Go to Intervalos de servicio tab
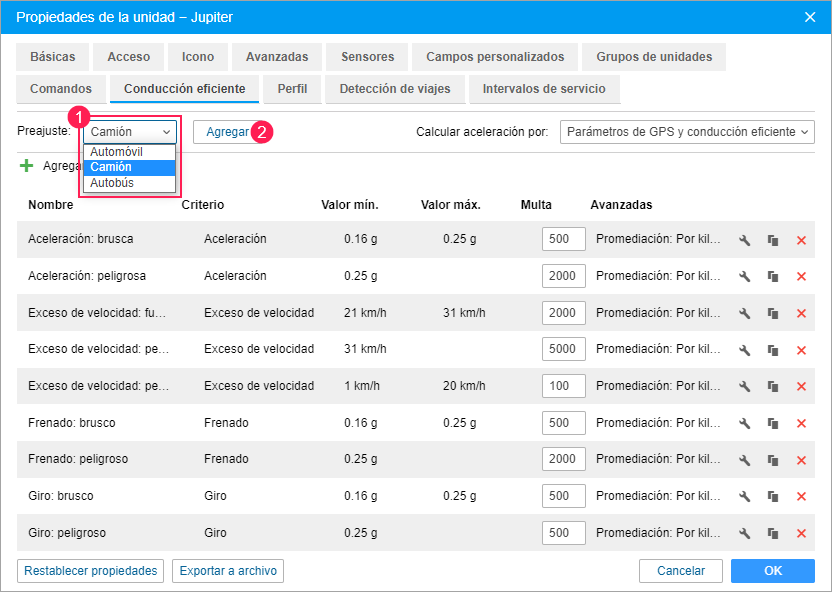832x592 pixels. click(x=543, y=89)
